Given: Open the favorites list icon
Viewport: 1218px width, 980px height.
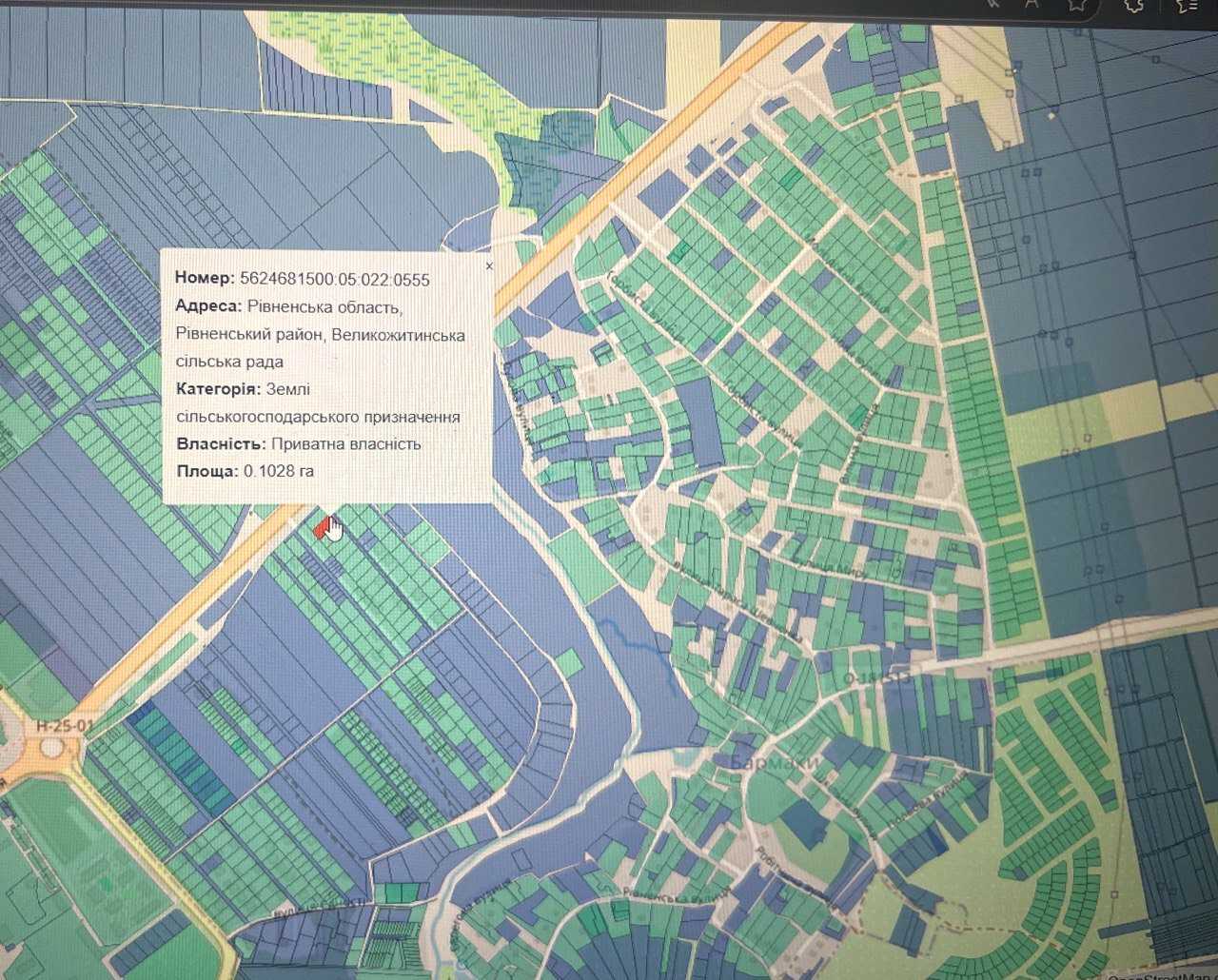Looking at the screenshot, I should click(1189, 5).
